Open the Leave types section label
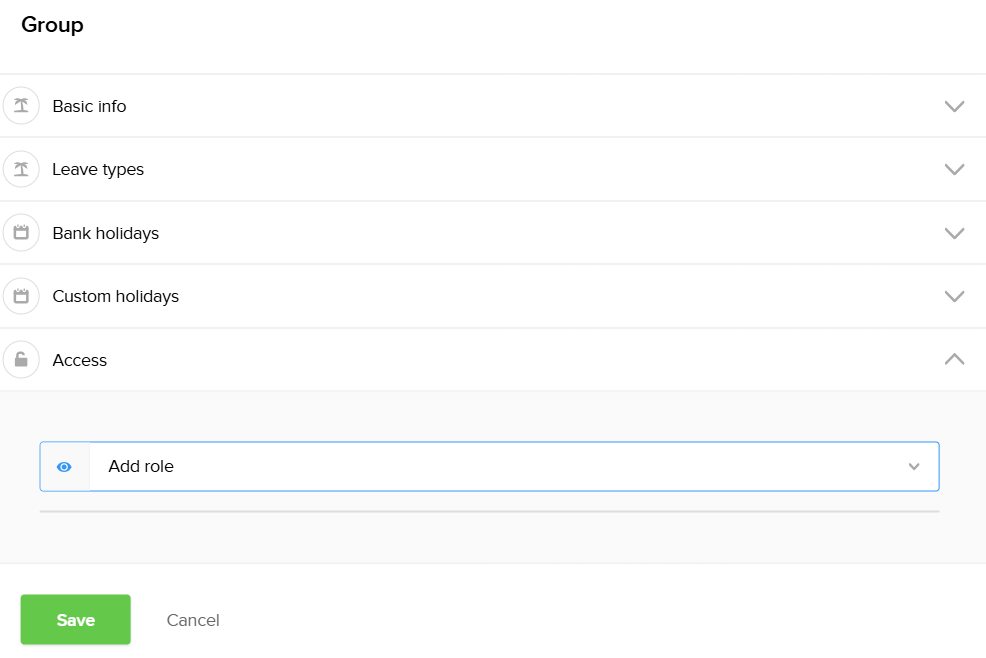This screenshot has height=658, width=986. point(98,169)
